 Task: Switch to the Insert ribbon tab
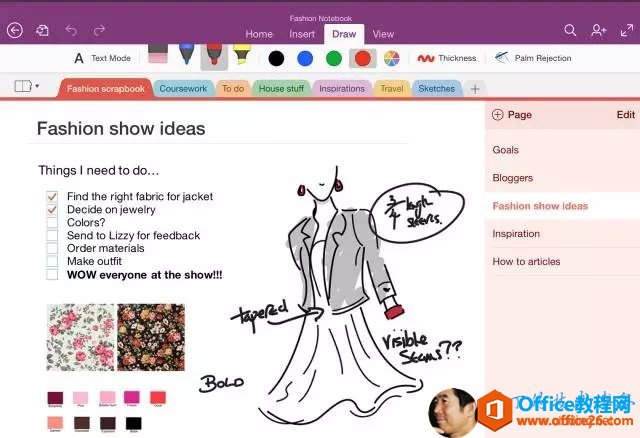(x=301, y=34)
